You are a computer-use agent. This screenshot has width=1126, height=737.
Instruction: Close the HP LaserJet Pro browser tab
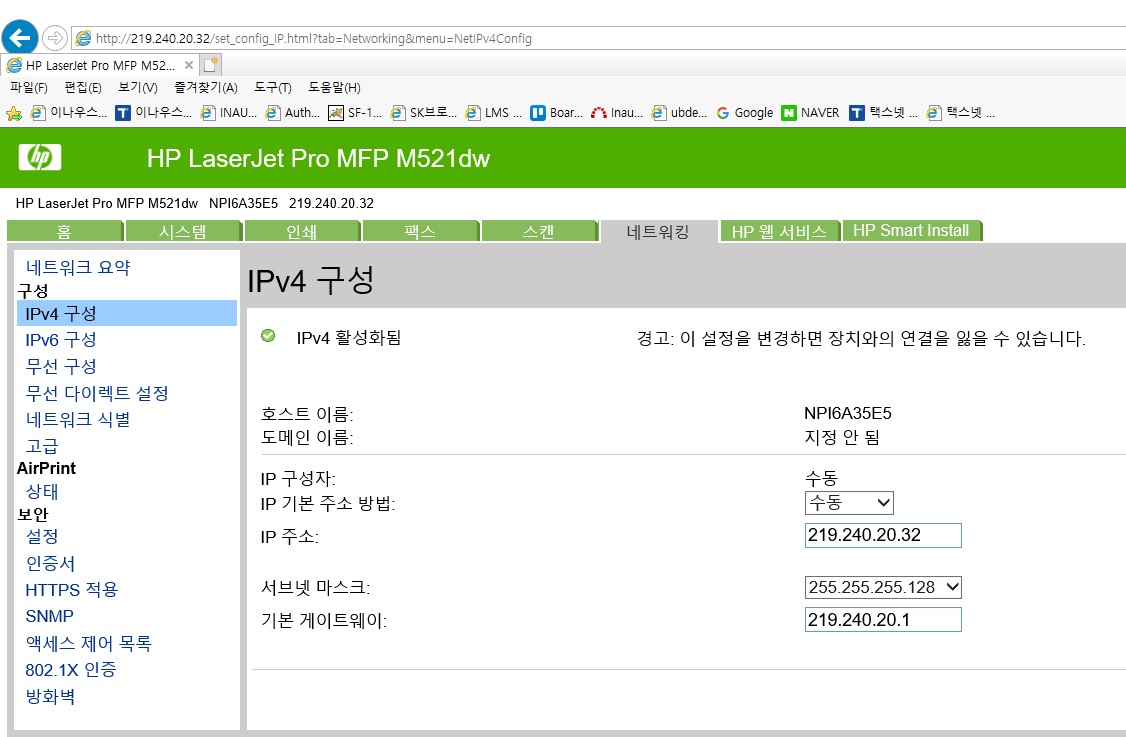pyautogui.click(x=189, y=65)
